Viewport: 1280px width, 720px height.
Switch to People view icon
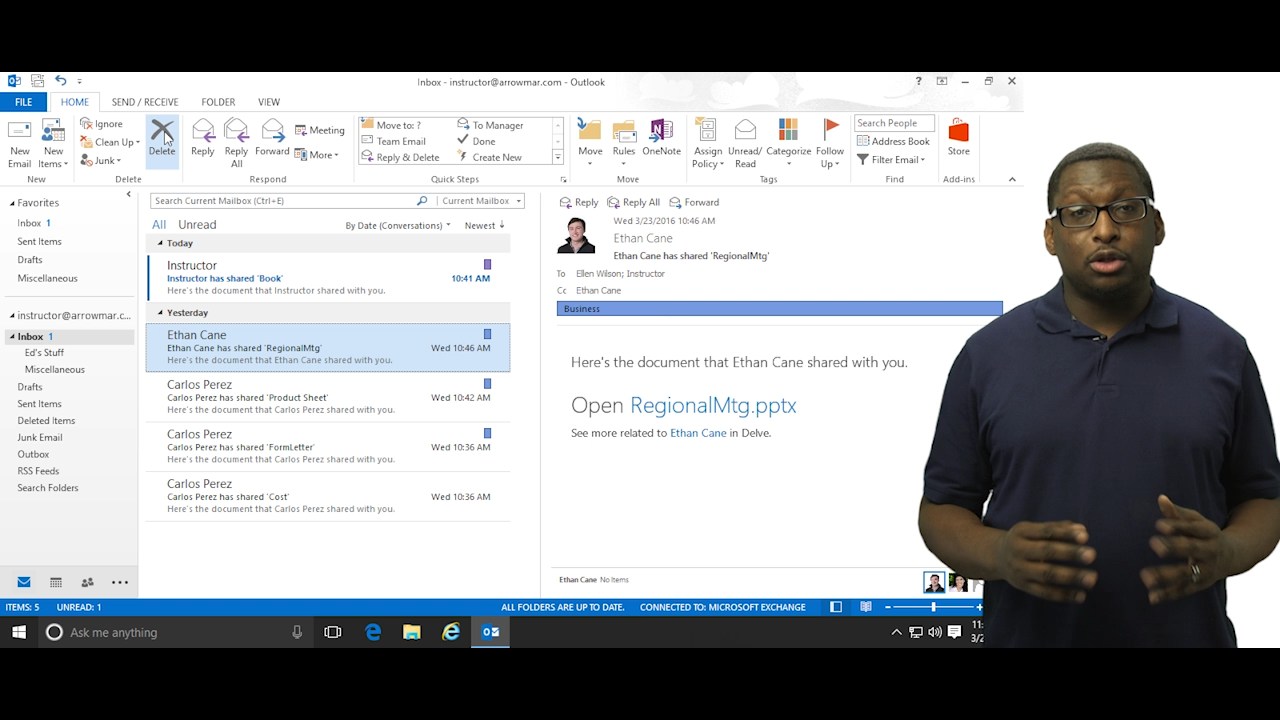(x=87, y=582)
